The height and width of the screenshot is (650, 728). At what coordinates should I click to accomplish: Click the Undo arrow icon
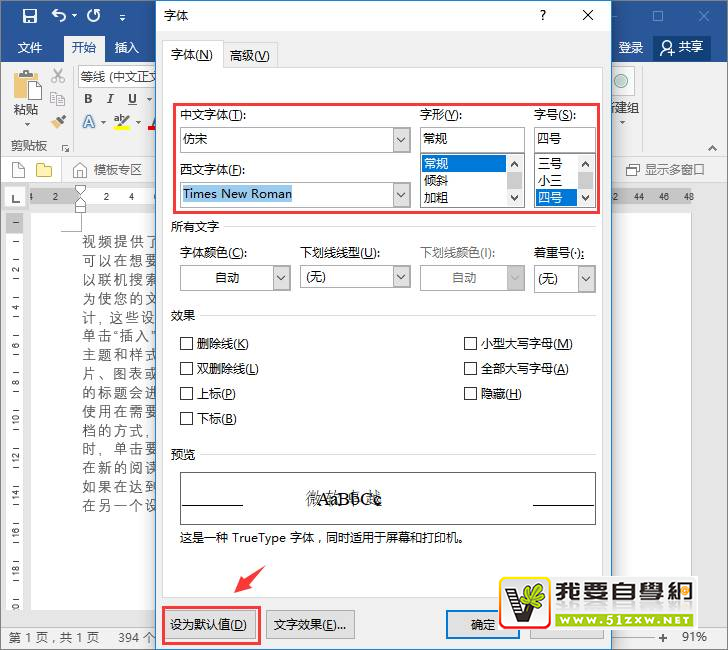pyautogui.click(x=59, y=16)
